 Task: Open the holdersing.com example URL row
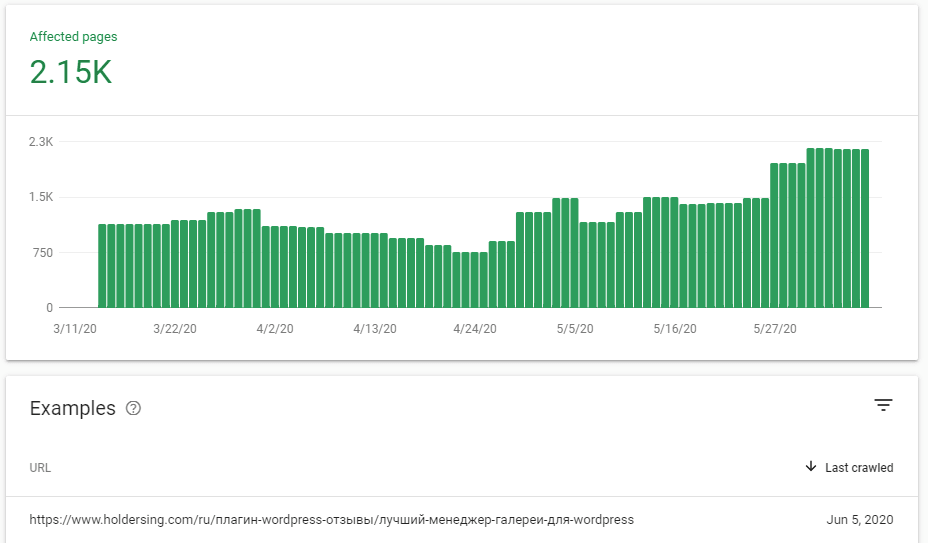pyautogui.click(x=462, y=520)
